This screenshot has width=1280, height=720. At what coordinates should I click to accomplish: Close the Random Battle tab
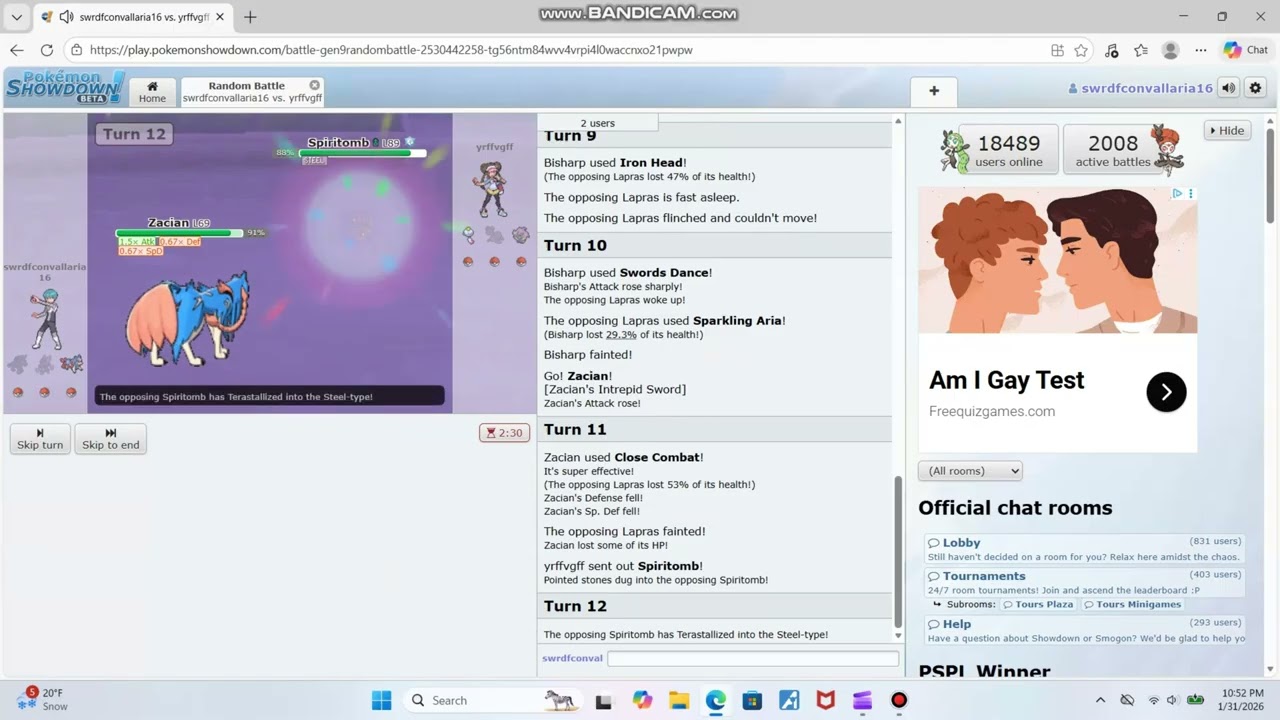[x=314, y=85]
